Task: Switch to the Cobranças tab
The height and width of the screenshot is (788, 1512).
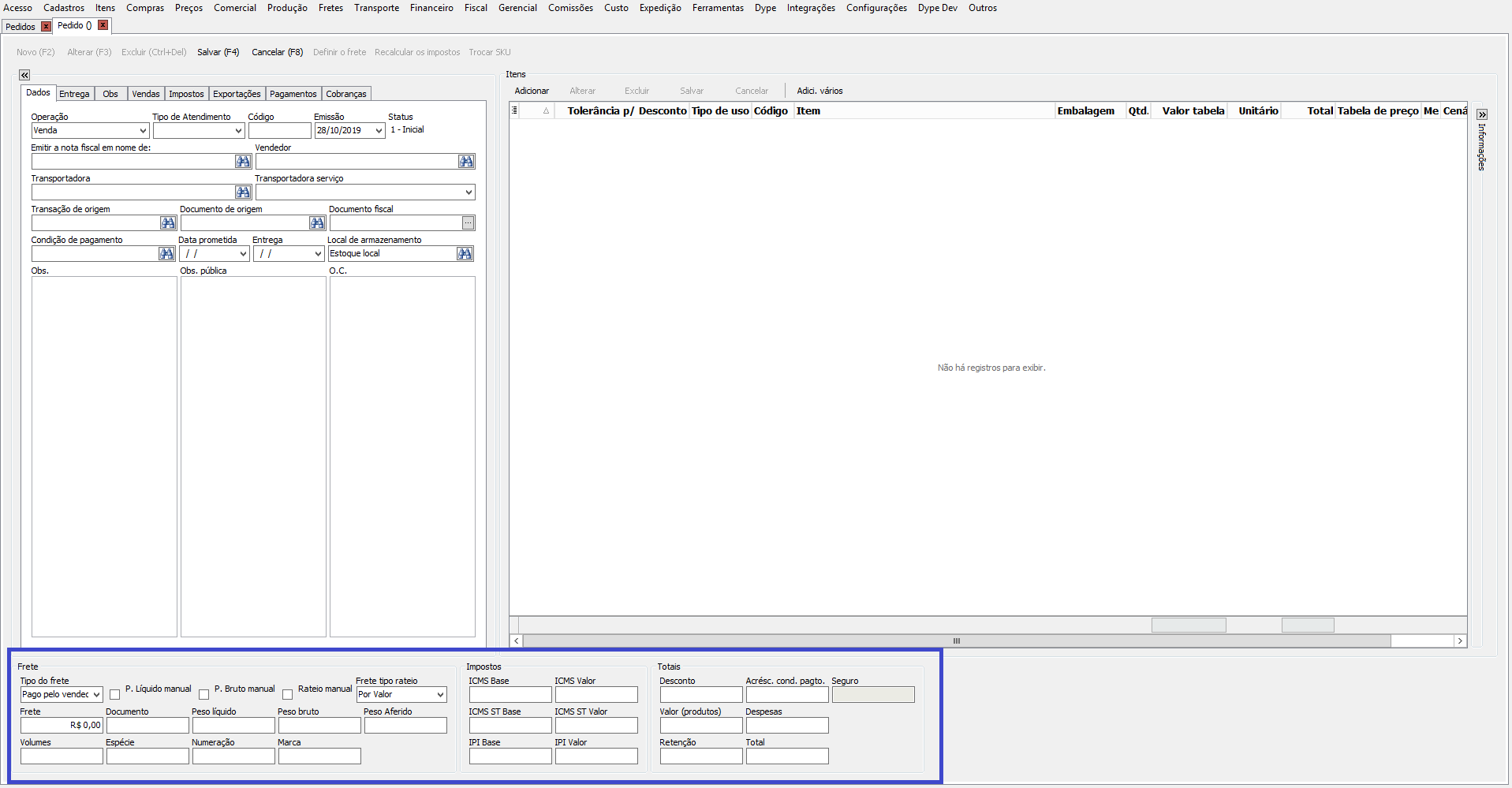Action: pos(346,94)
